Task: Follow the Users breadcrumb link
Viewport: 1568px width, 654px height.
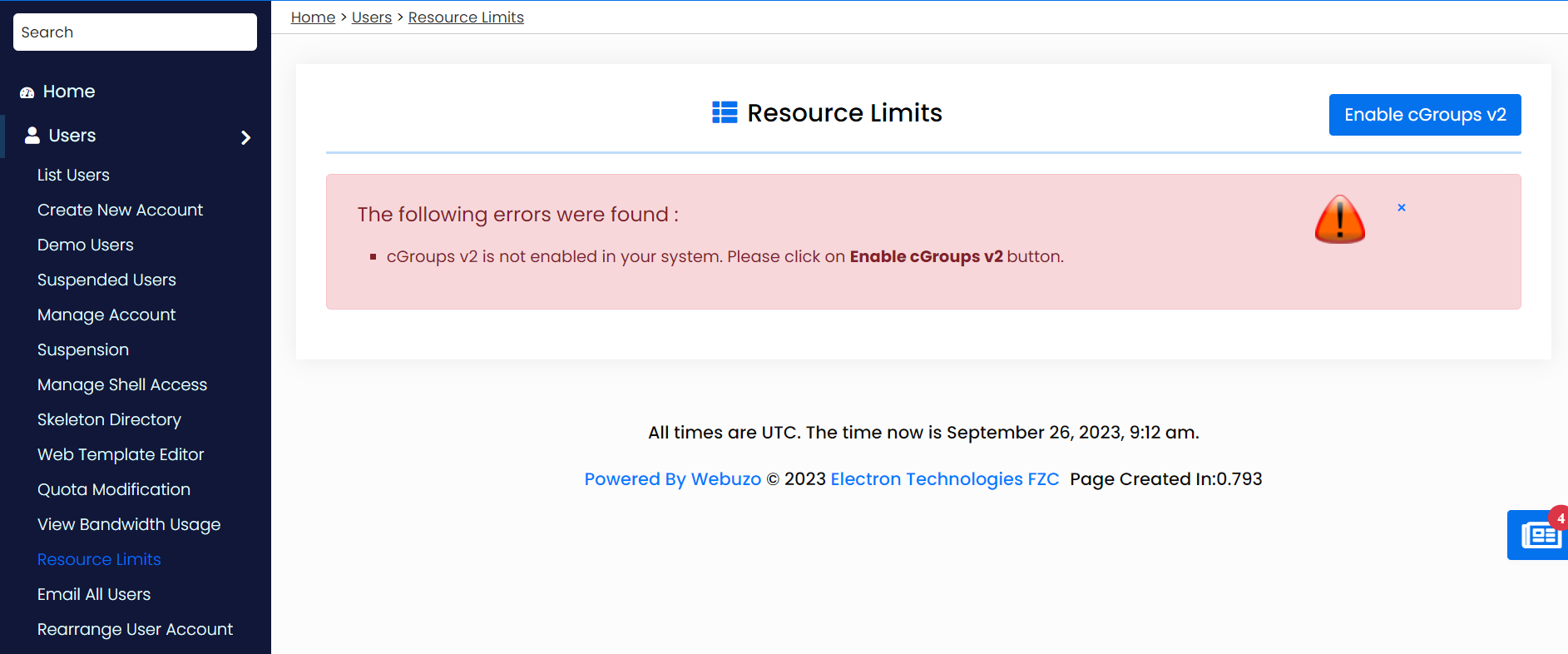Action: point(371,17)
